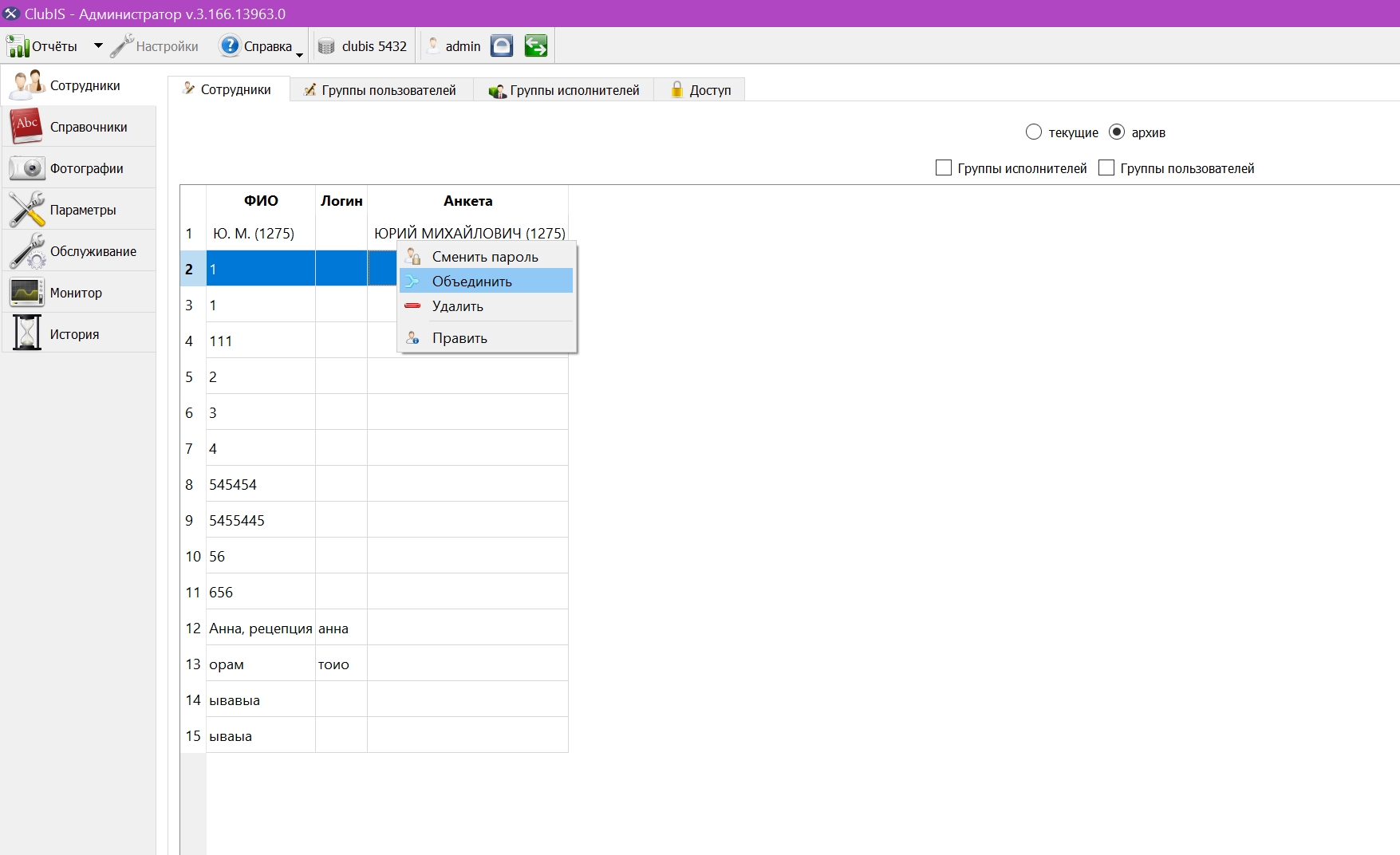Enable the Группы пользователей checkbox
Viewport: 1400px width, 855px height.
(x=1106, y=167)
